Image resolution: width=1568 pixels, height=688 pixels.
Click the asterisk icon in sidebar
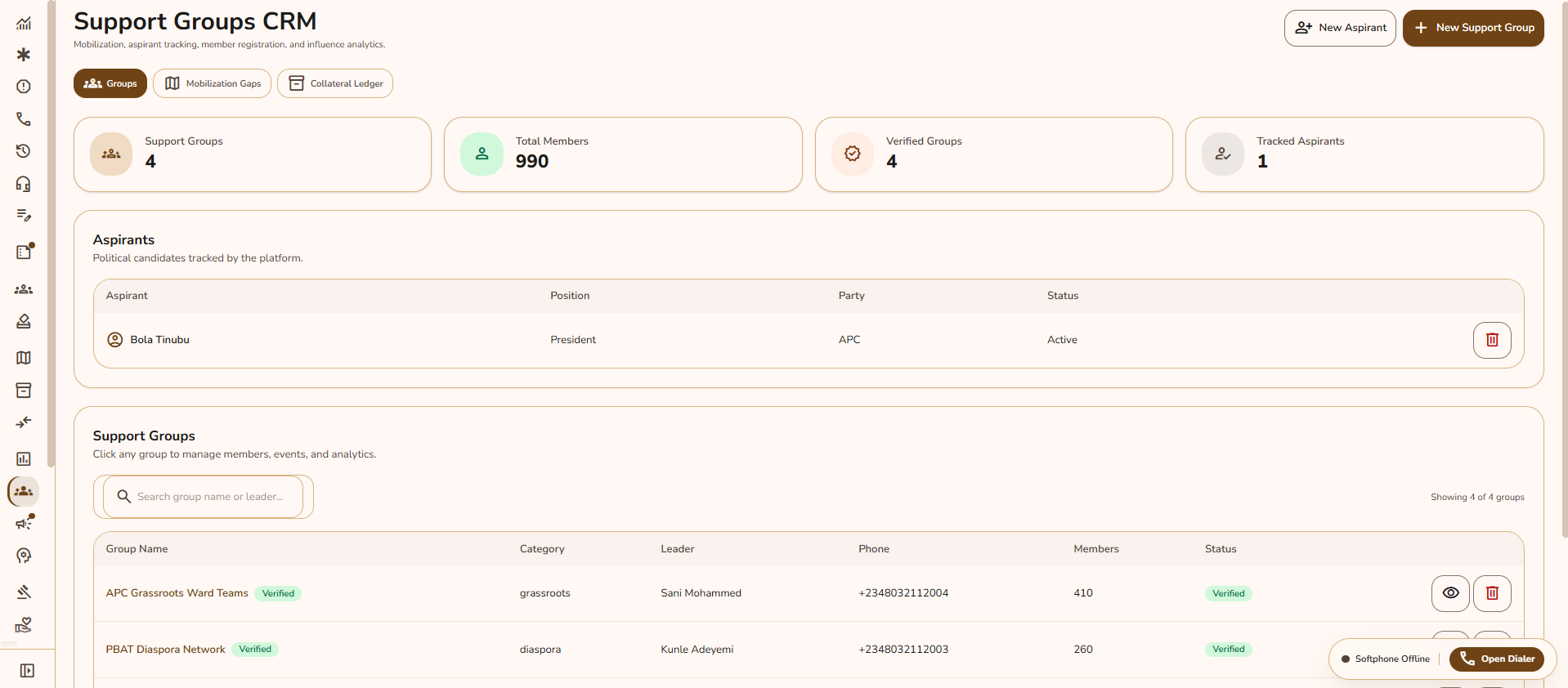(x=24, y=55)
